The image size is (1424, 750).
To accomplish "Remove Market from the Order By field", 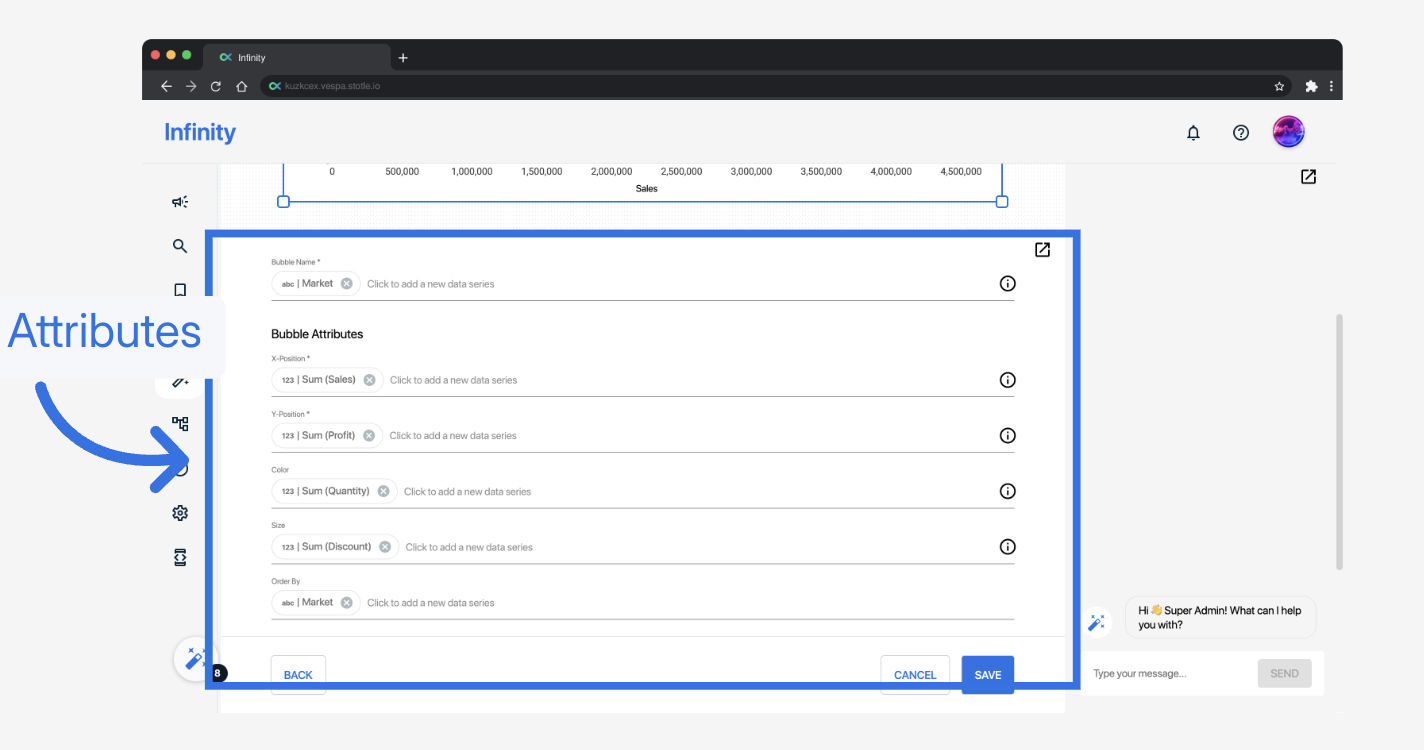I will [x=346, y=603].
